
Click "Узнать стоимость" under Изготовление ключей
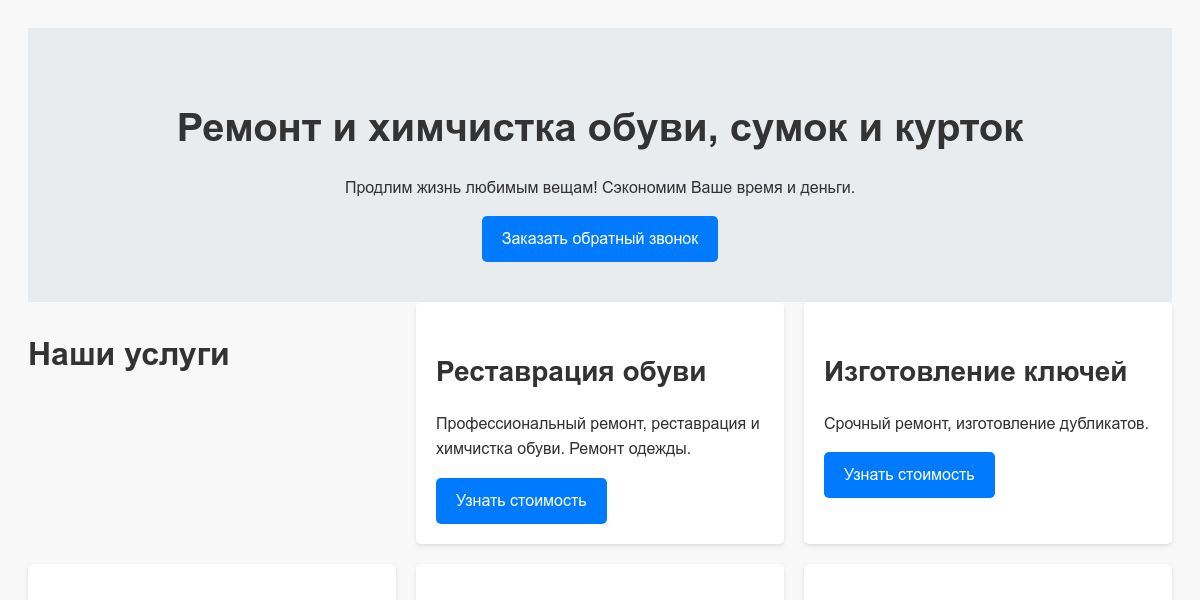(x=909, y=475)
